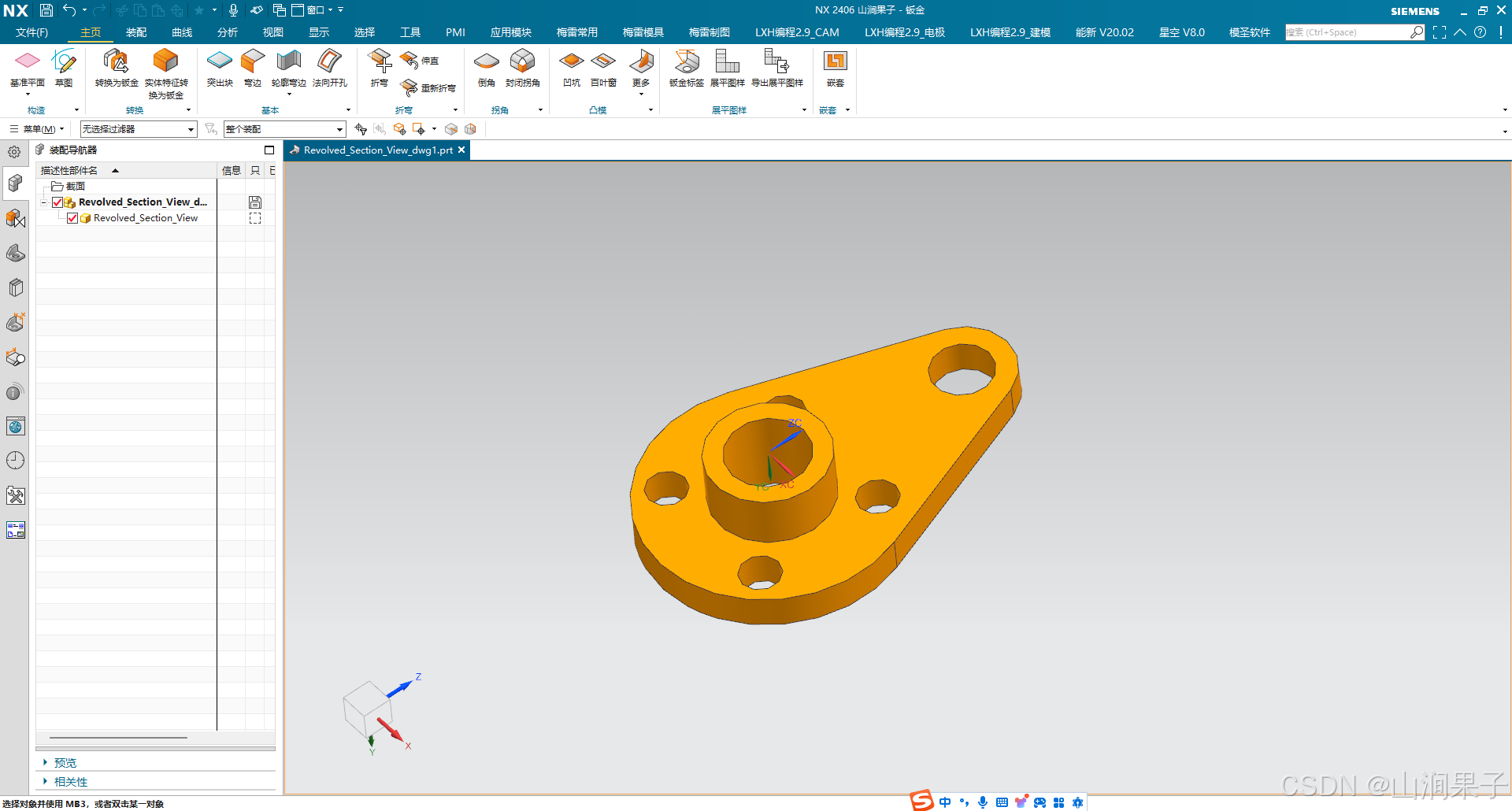Expand the 基本 group dropdown arrow
1512x811 pixels.
(x=348, y=110)
